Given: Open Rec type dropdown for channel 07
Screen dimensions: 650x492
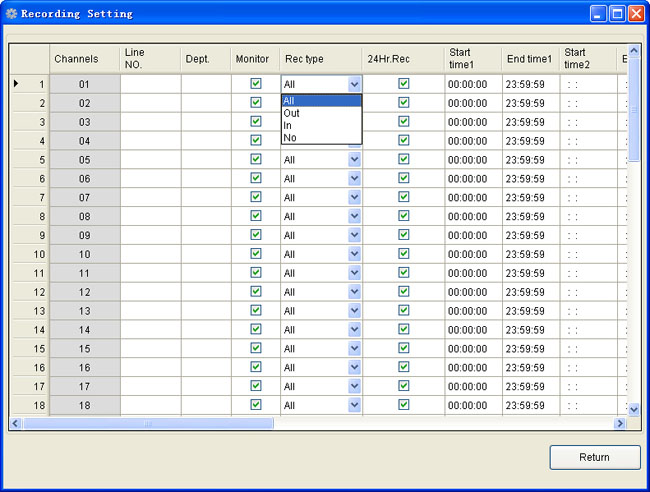Looking at the screenshot, I should 354,198.
